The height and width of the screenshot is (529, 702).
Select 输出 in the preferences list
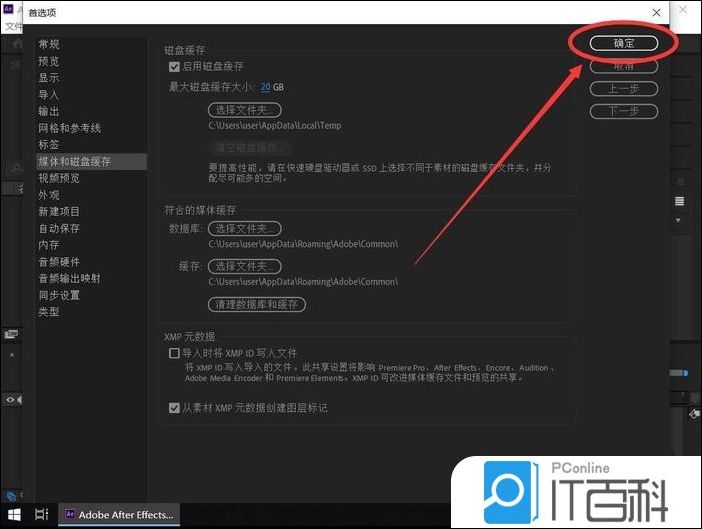(x=48, y=111)
